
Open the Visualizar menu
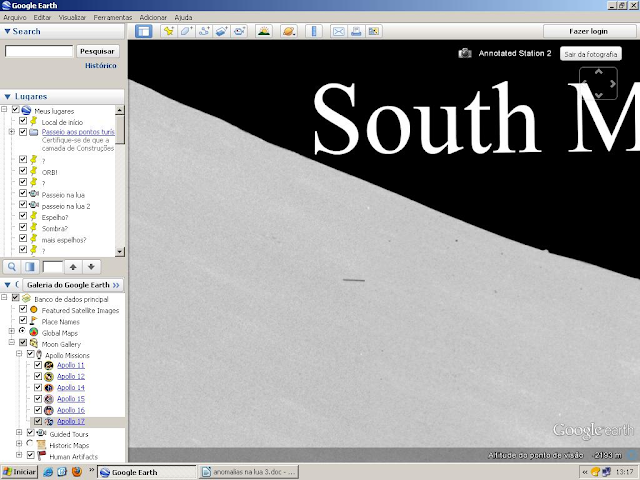pyautogui.click(x=72, y=18)
